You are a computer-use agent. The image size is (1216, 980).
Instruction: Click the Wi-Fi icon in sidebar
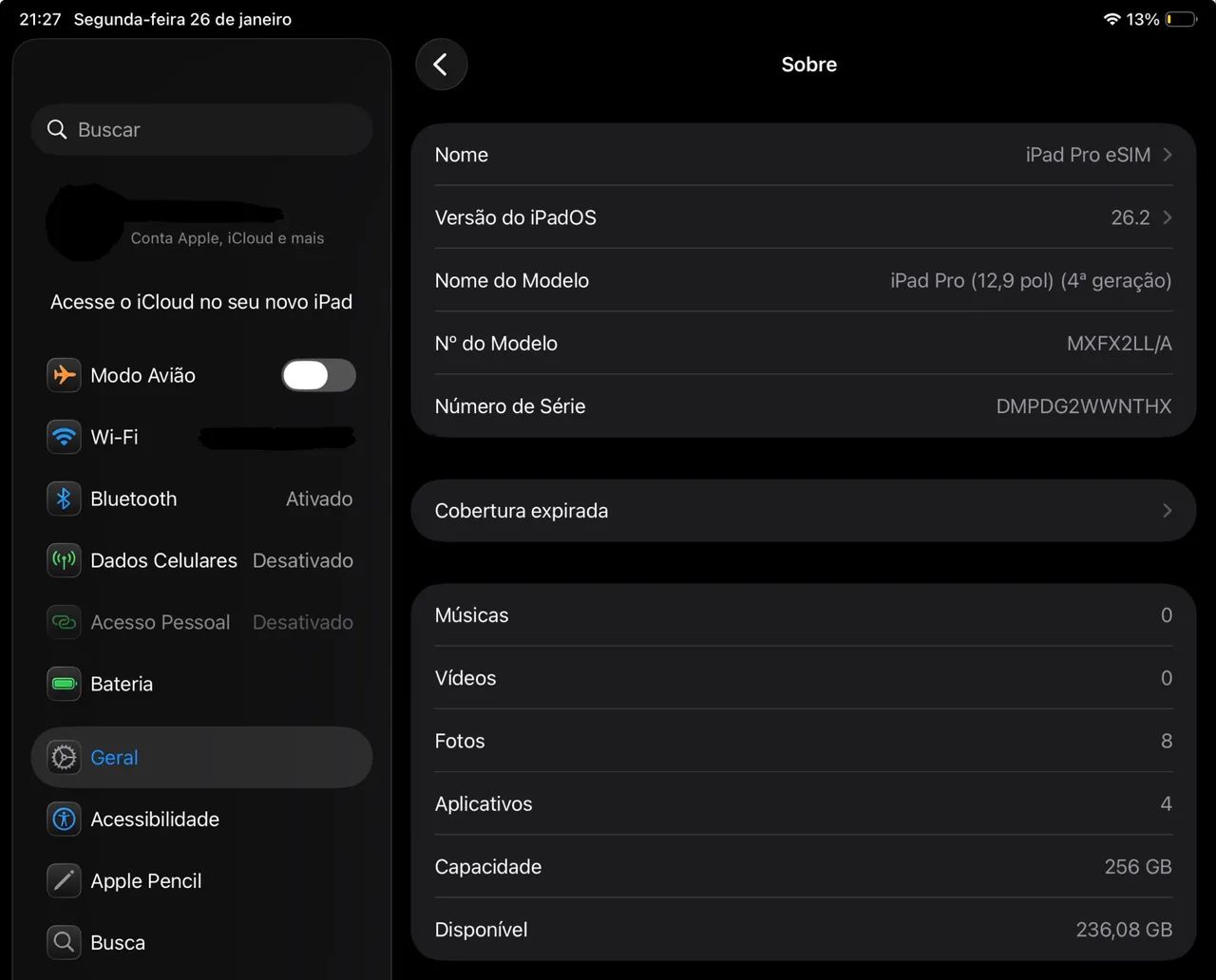coord(64,437)
